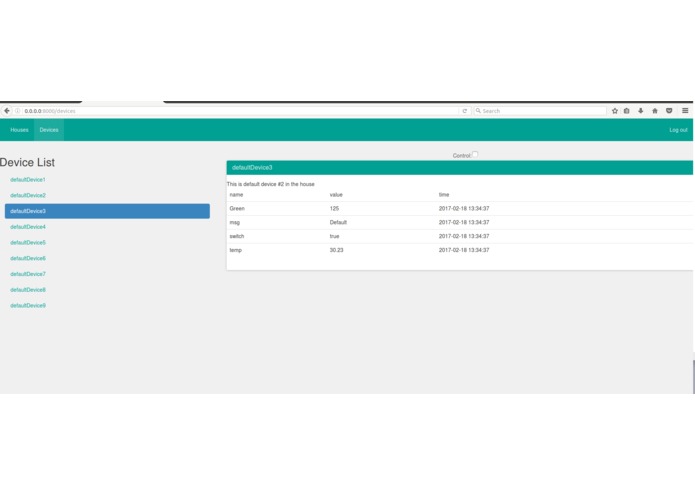Open the hamburger browser menu

point(685,111)
